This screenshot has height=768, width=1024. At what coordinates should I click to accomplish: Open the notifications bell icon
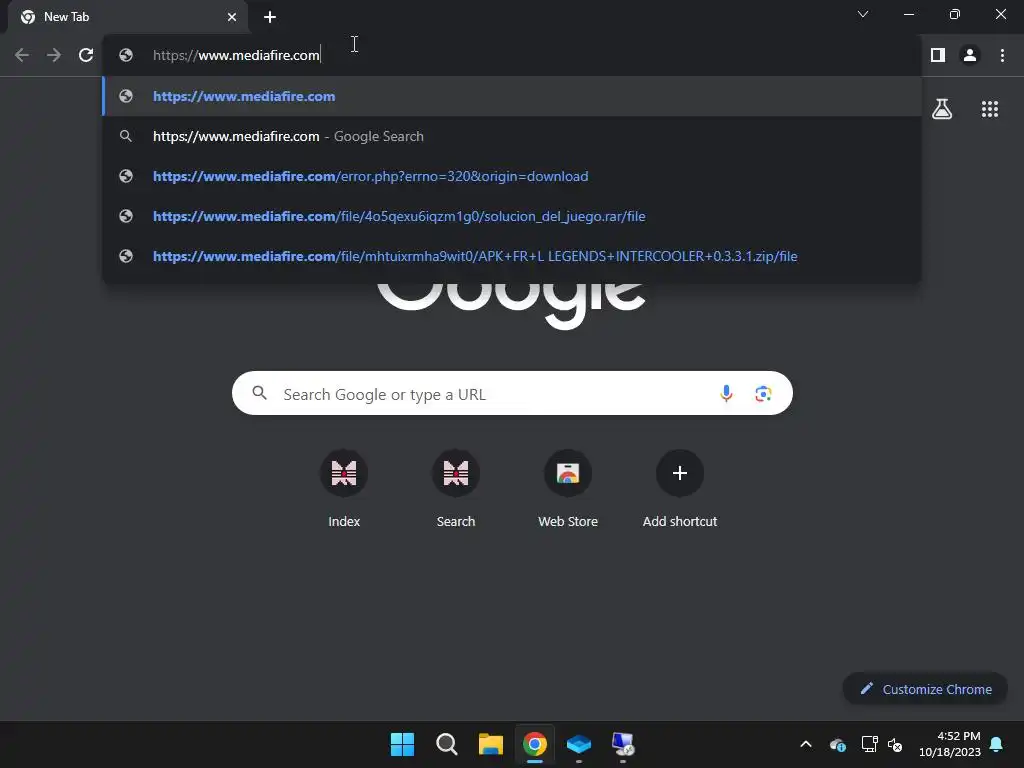pyautogui.click(x=997, y=744)
